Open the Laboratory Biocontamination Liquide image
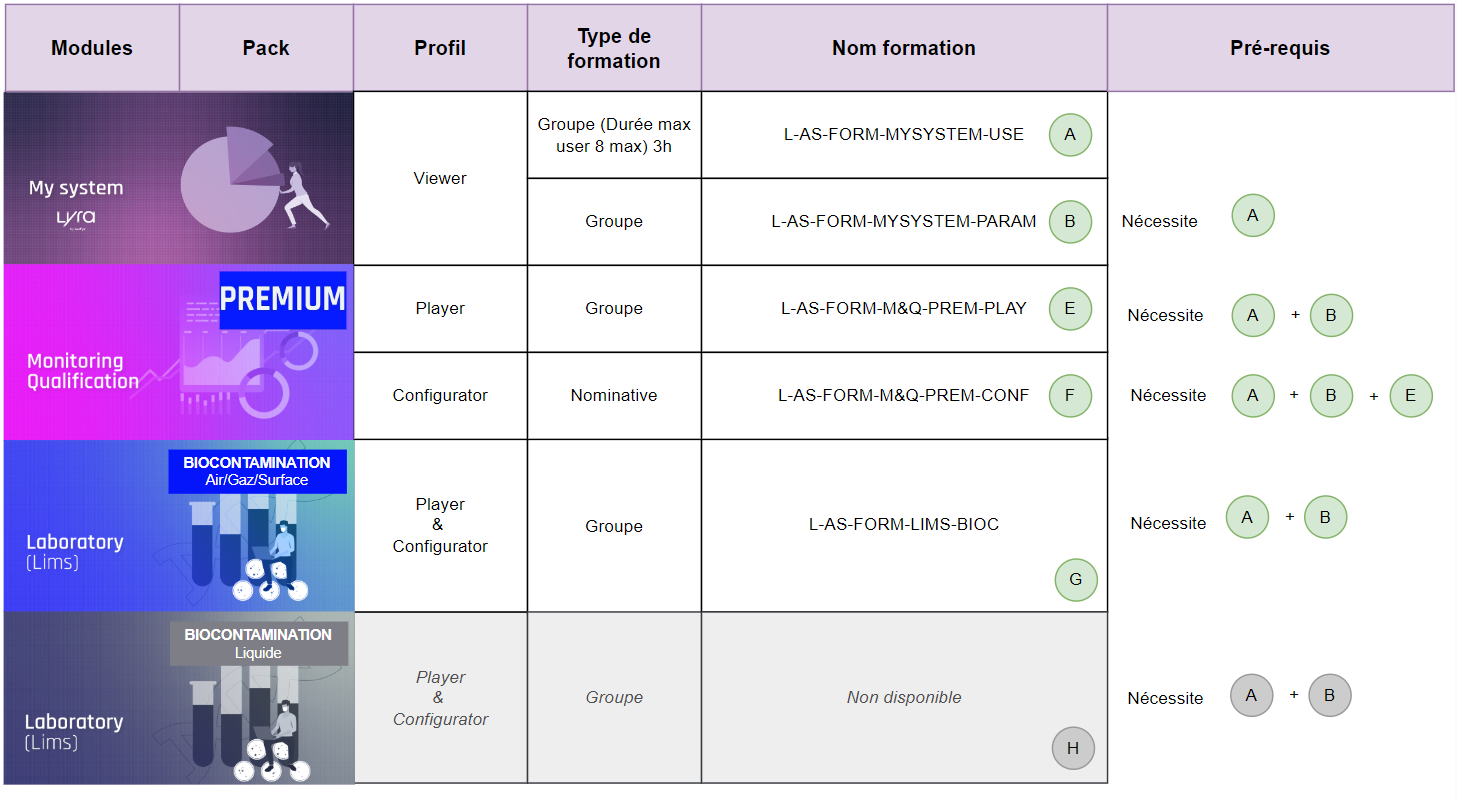Screen dimensions: 1457x799 tap(179, 698)
